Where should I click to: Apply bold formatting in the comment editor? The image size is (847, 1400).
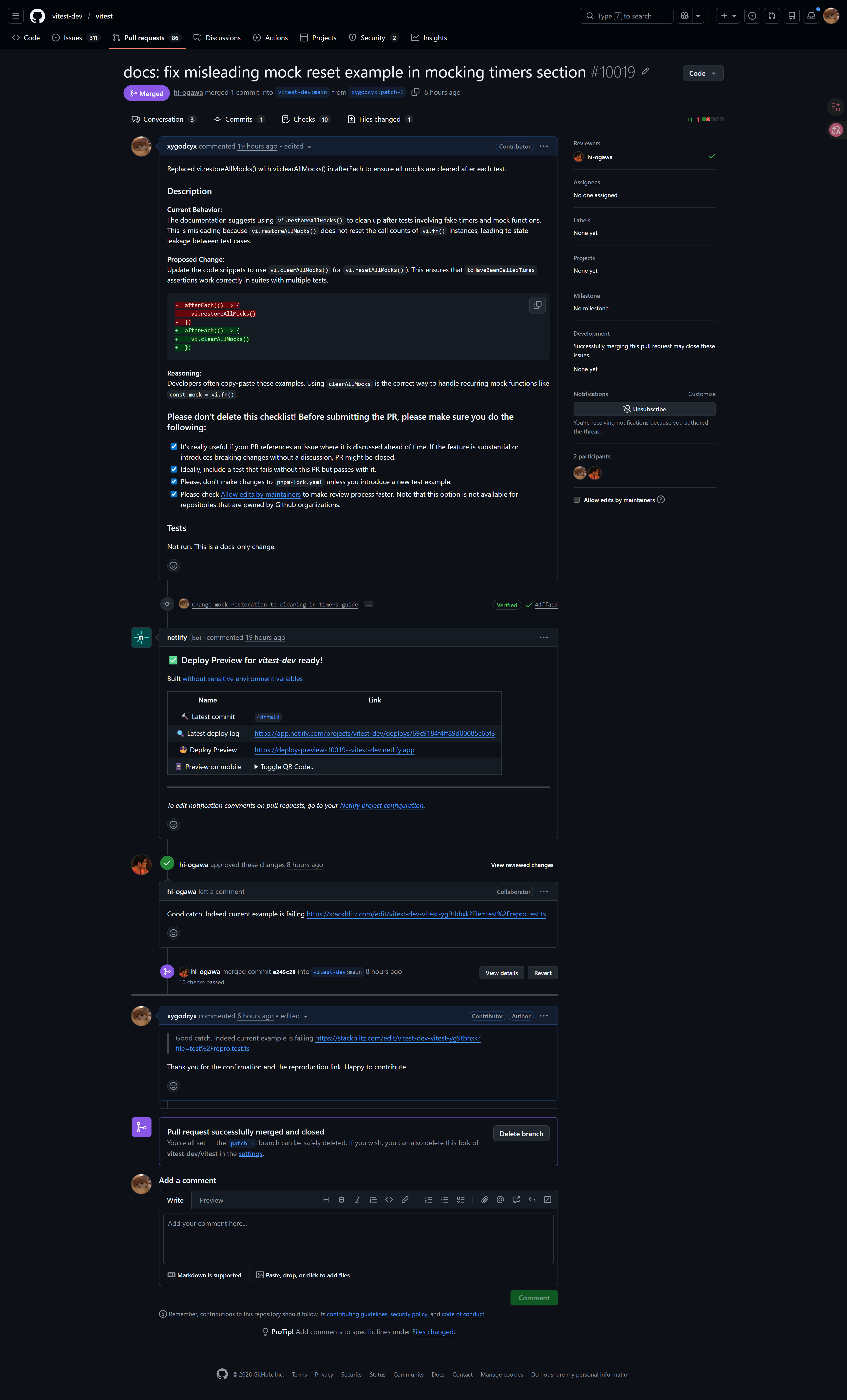(x=342, y=1199)
